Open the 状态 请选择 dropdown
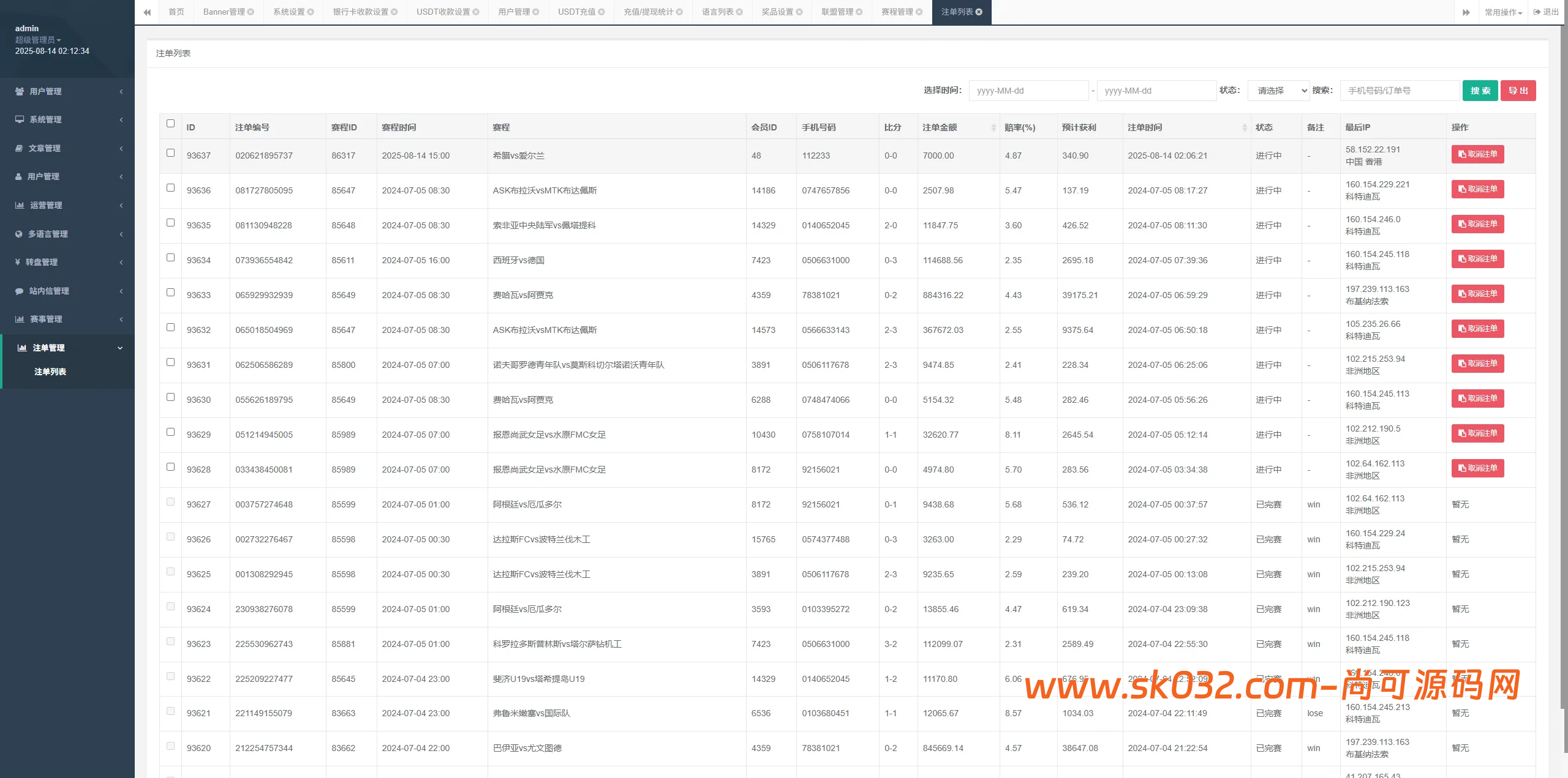The image size is (1568, 778). [x=1278, y=91]
